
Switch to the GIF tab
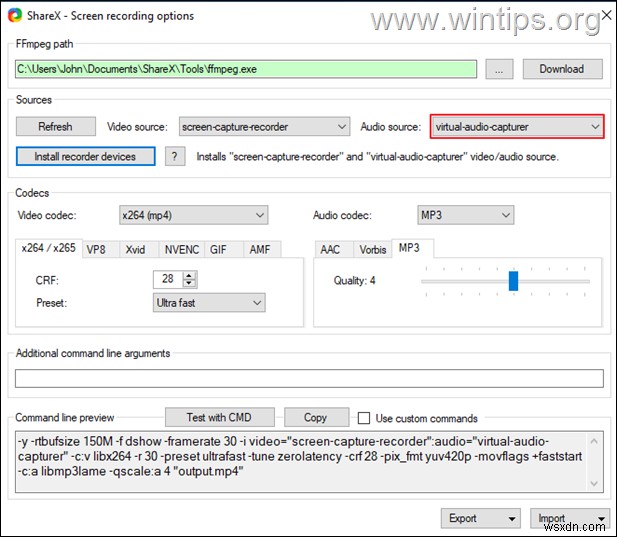point(224,249)
